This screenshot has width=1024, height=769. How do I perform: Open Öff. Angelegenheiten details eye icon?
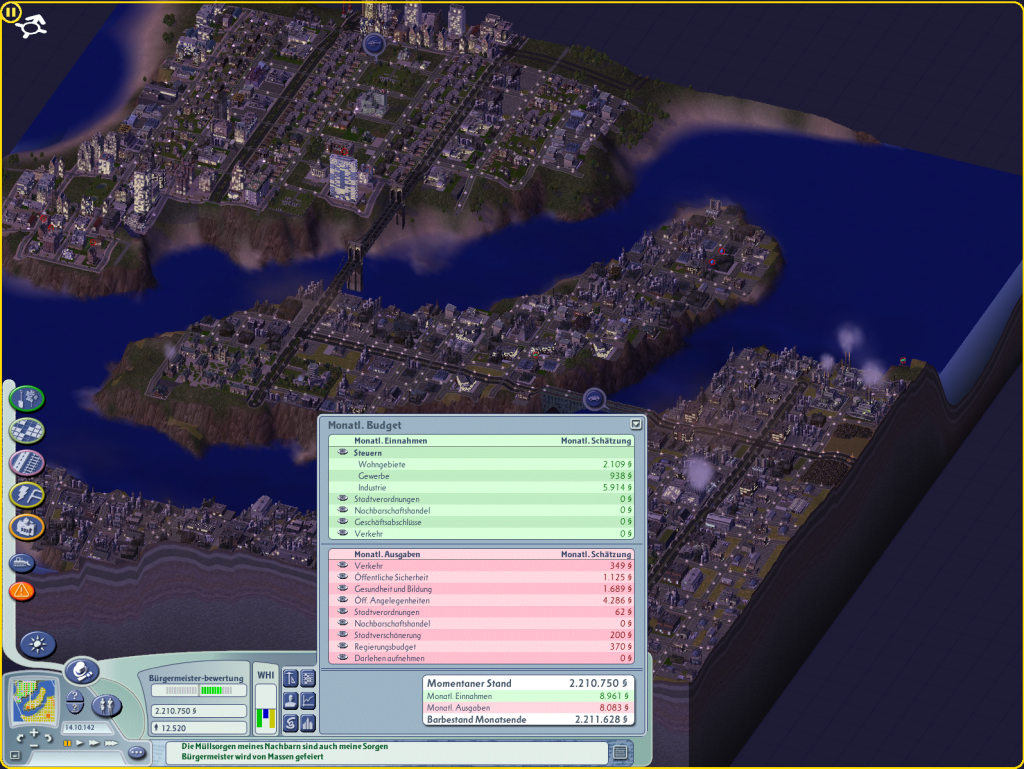coord(343,600)
